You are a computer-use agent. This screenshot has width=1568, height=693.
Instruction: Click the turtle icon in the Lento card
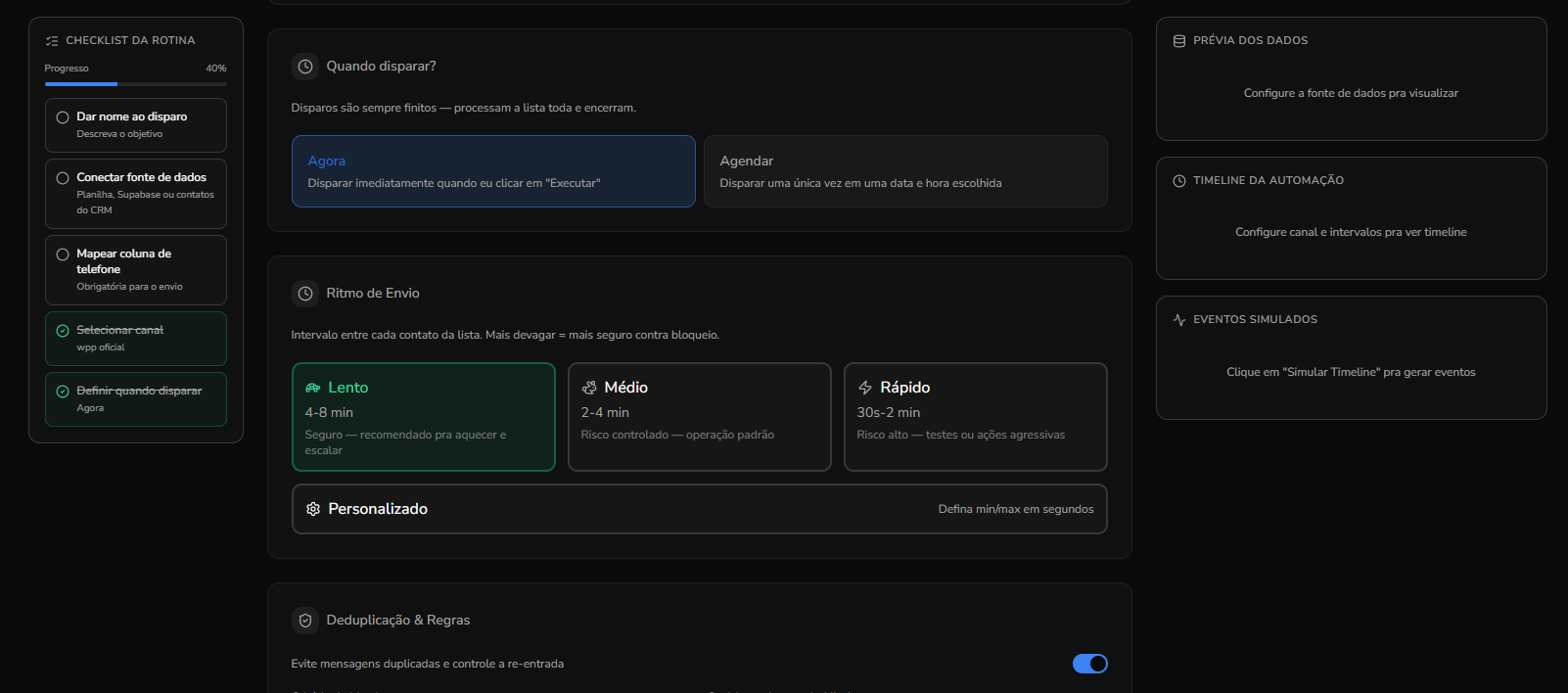pos(313,388)
